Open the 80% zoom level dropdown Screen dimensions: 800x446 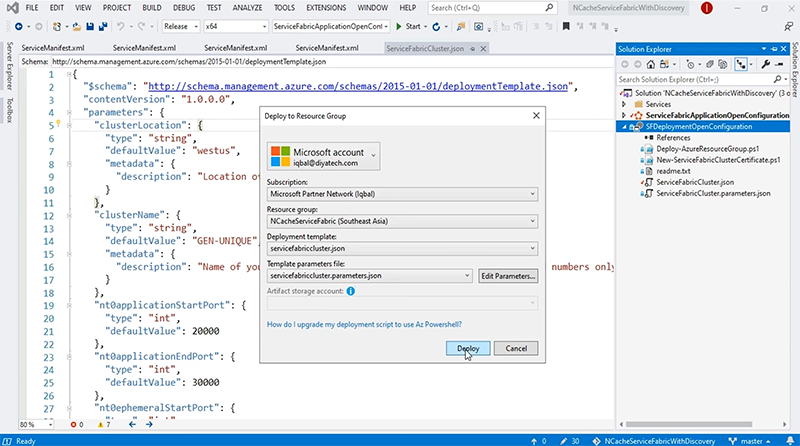click(x=36, y=425)
